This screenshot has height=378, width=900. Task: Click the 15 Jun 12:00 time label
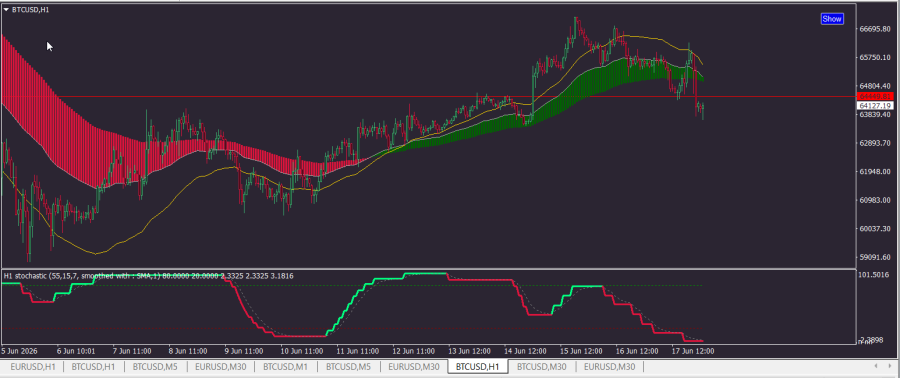click(581, 350)
